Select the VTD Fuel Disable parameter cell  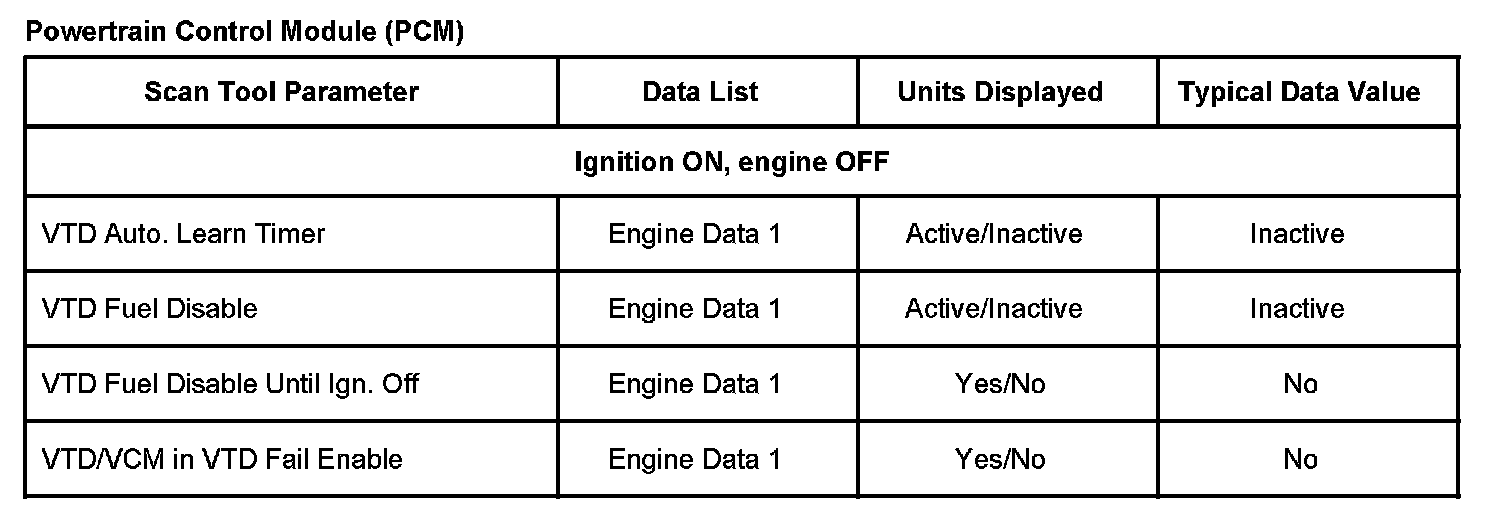point(149,308)
